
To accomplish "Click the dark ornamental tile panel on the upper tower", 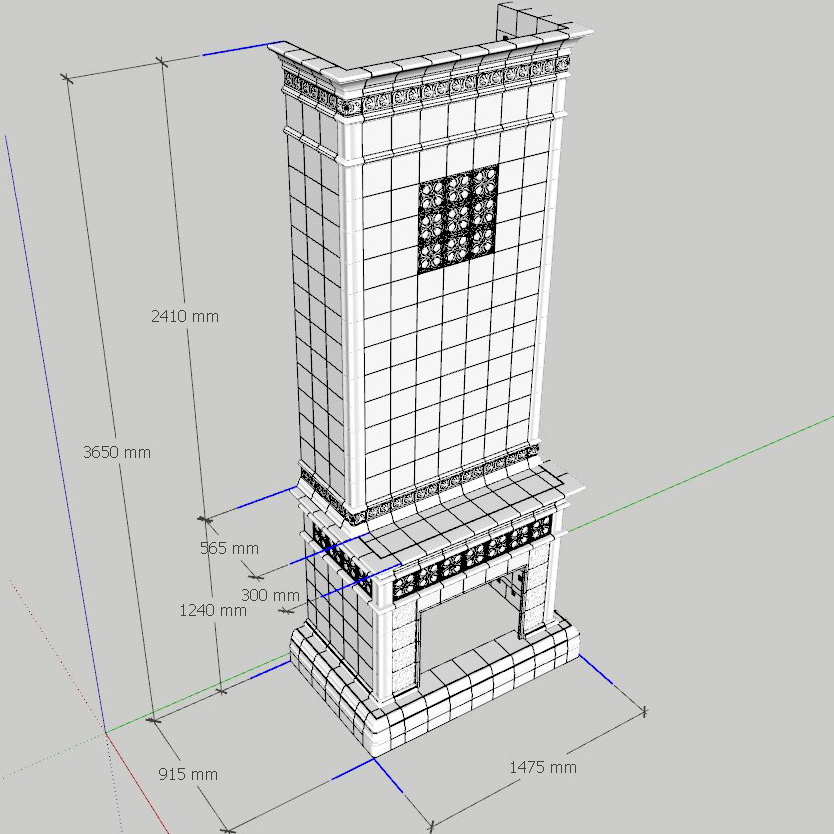I will tap(458, 219).
